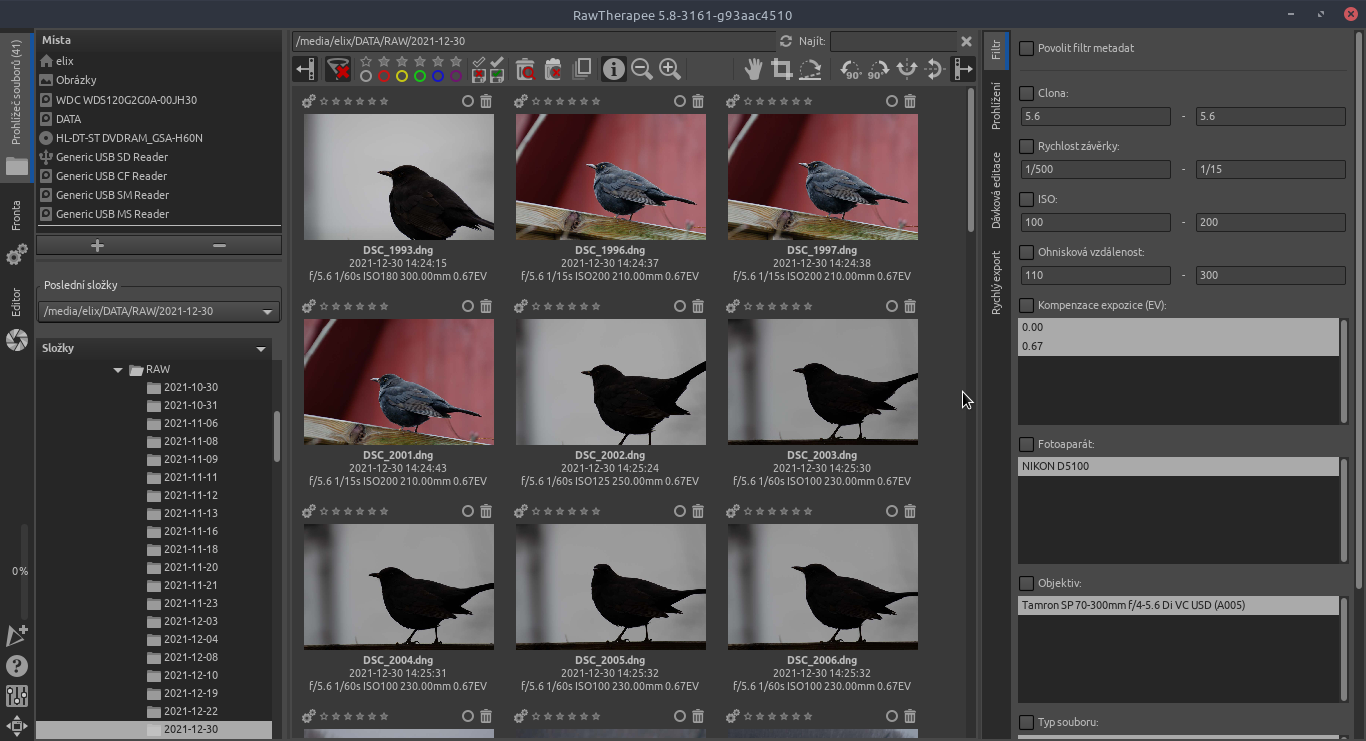Enable Povolit filtr metadat checkbox

pos(1026,48)
